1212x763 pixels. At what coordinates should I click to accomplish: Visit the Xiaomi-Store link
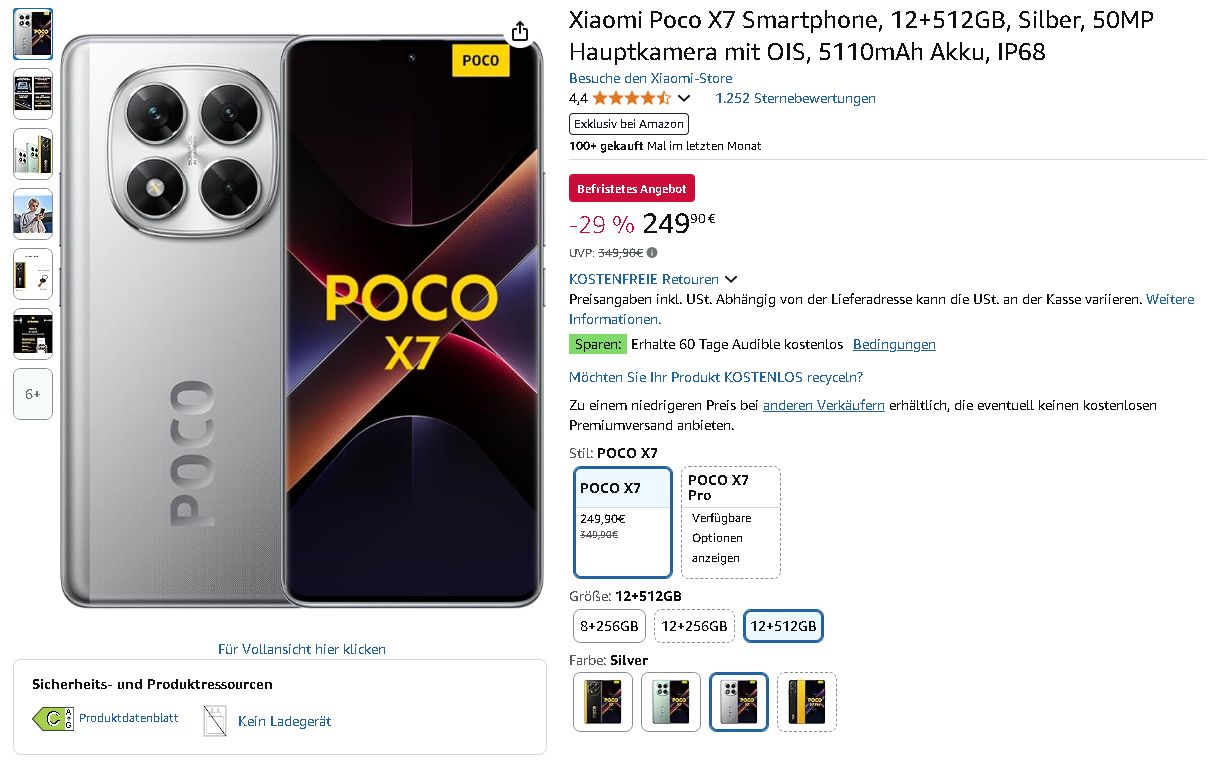pos(650,78)
